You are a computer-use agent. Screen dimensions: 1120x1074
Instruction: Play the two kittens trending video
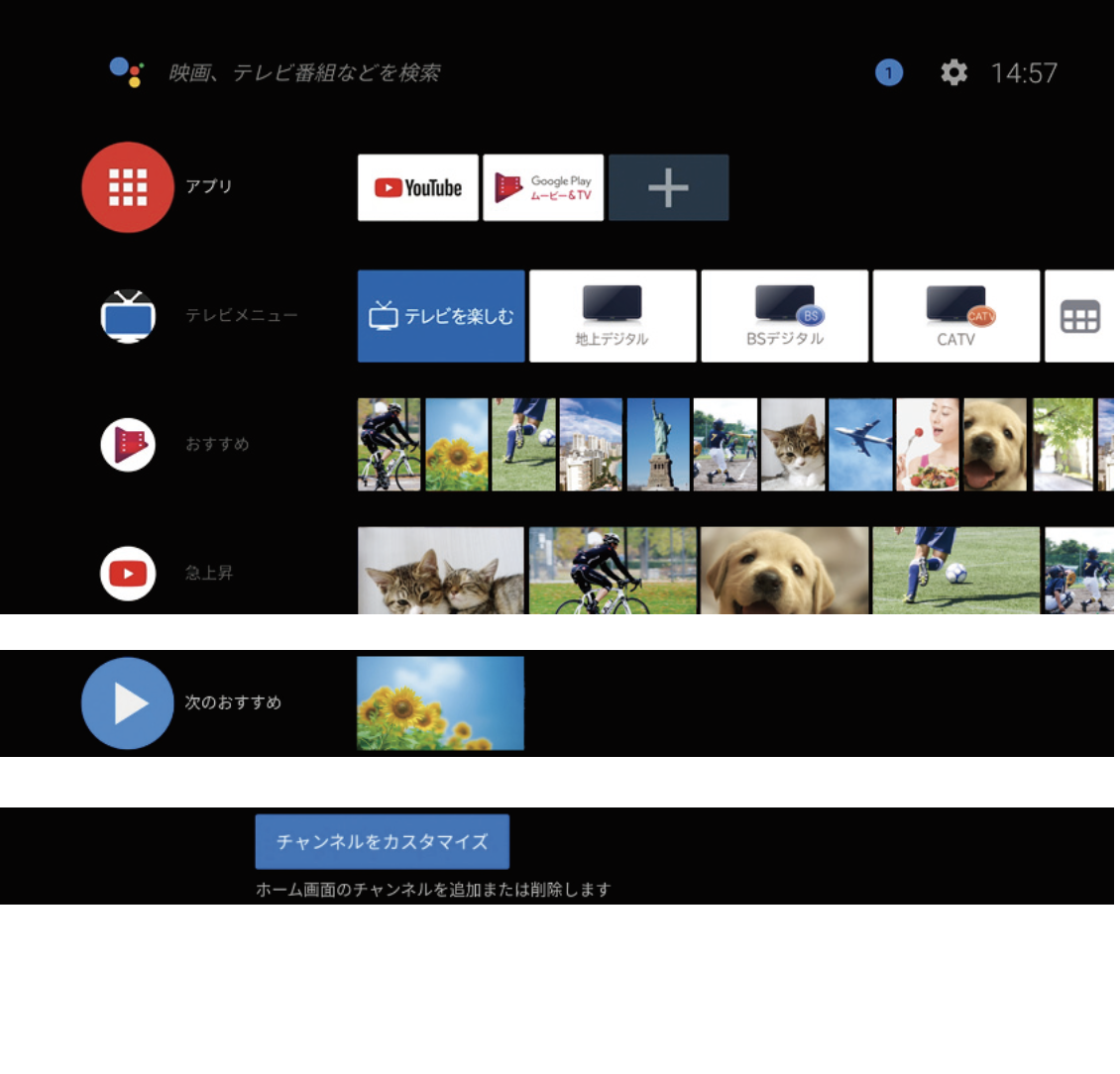pos(441,571)
